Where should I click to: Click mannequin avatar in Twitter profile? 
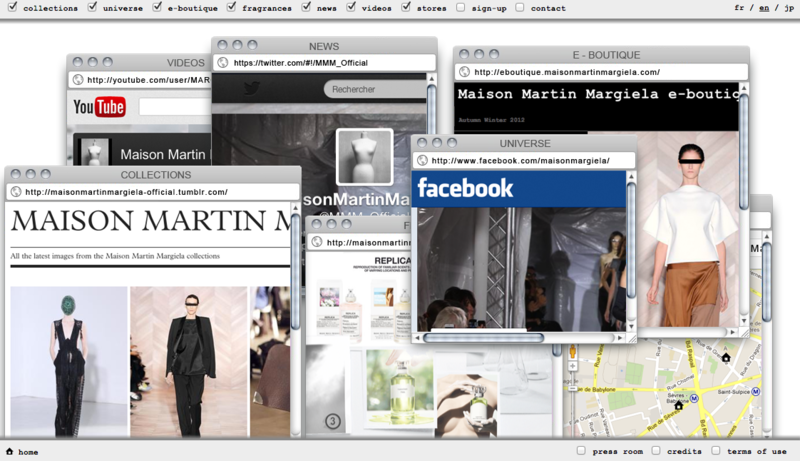(x=364, y=157)
